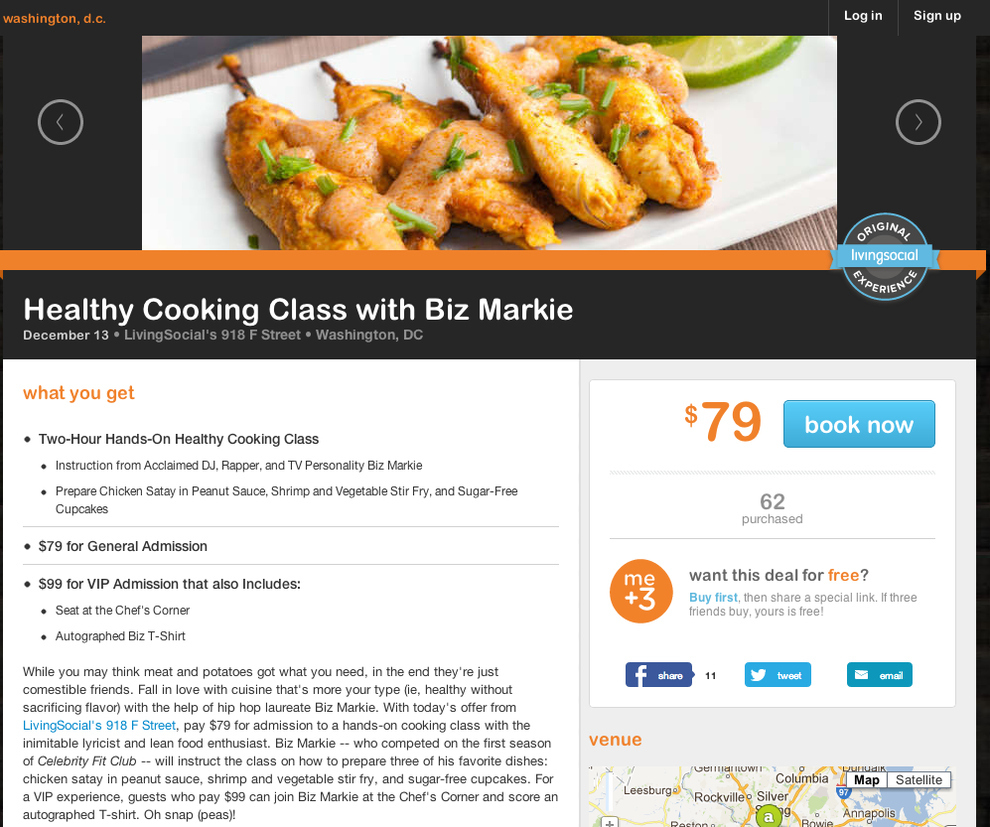Click the chicken satay hero image
The width and height of the screenshot is (990, 827).
pos(489,143)
